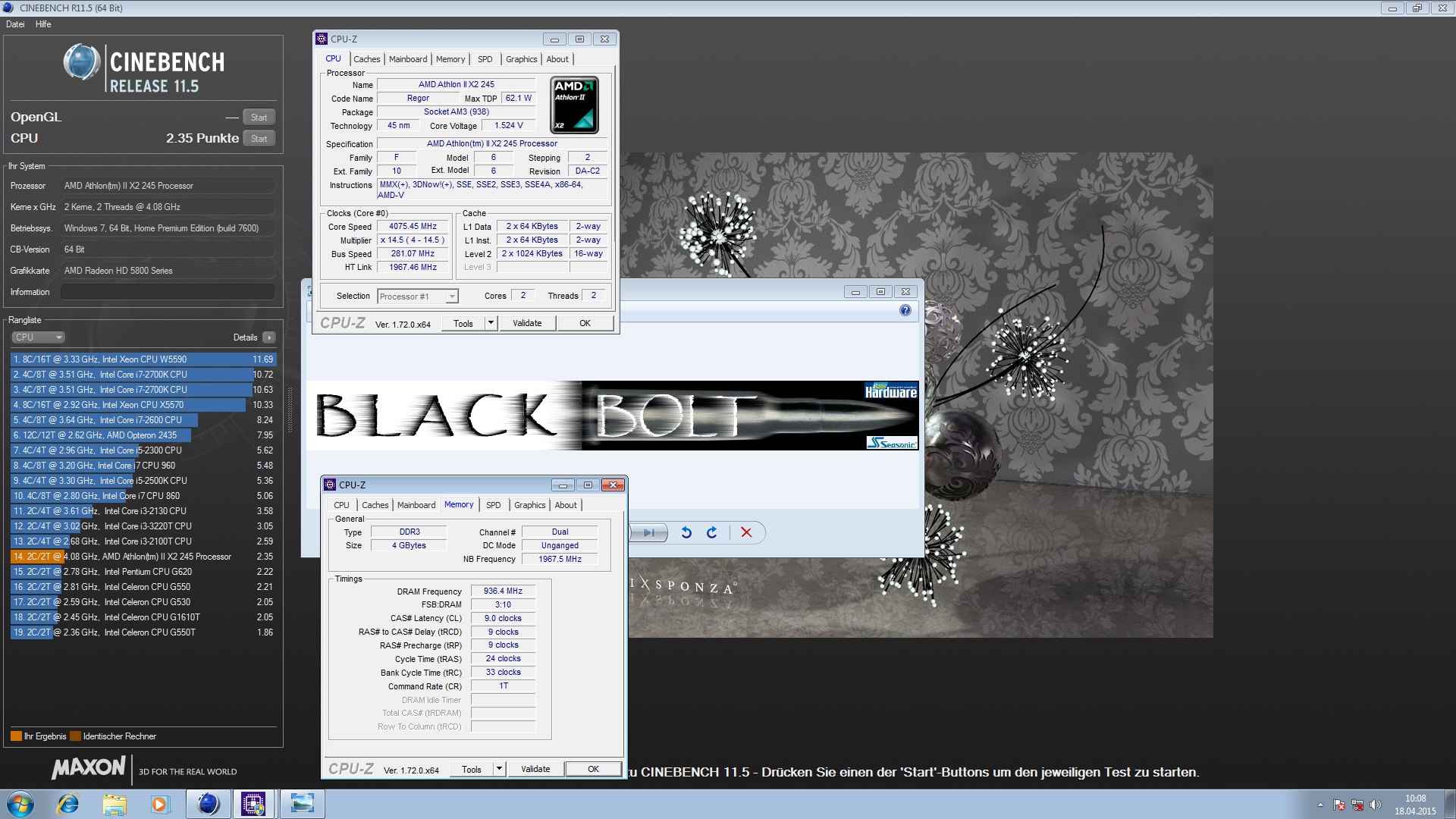
Task: Open Windows Explorer from taskbar
Action: coord(115,804)
